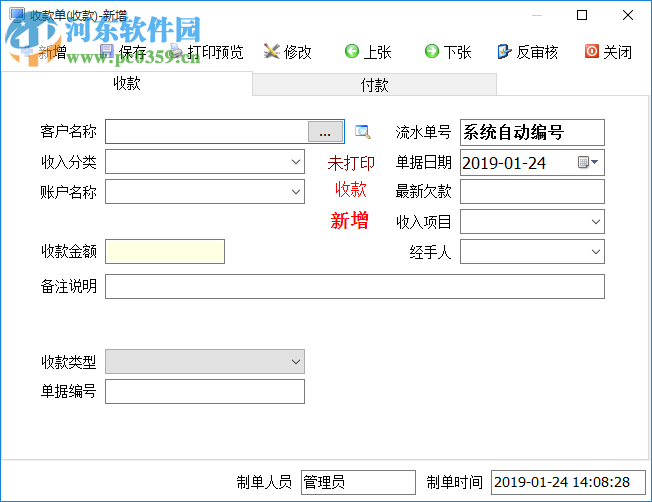
Task: Click the green left arrow icon
Action: 352,52
